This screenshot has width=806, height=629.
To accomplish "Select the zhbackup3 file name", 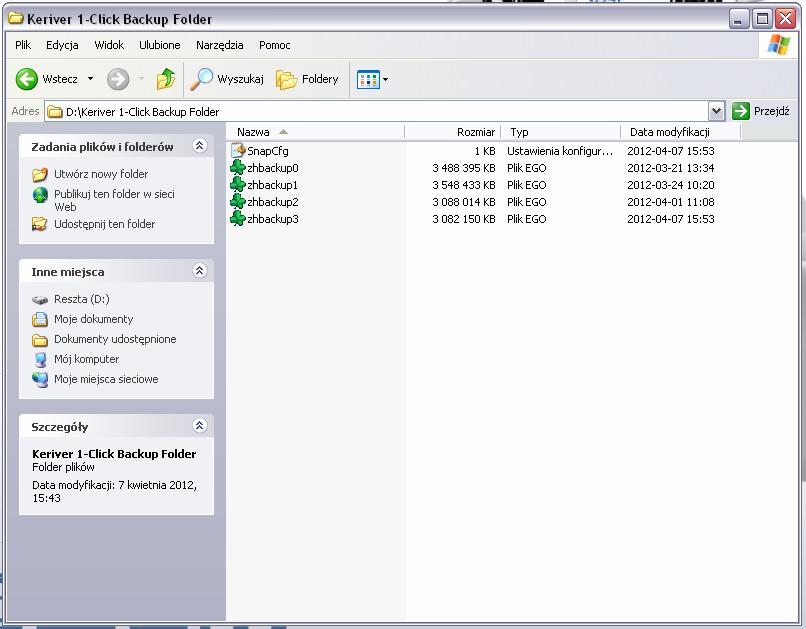I will pos(273,219).
